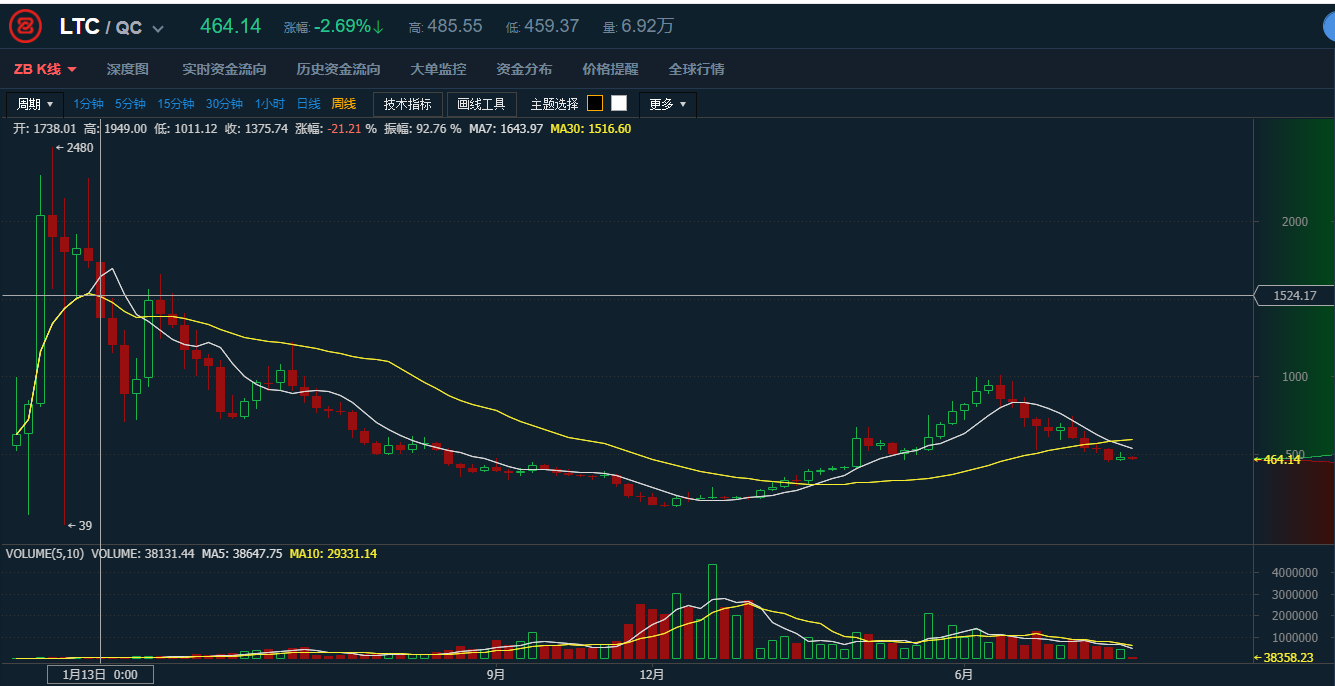Switch to the 深度图 tab
This screenshot has height=686, width=1335.
pyautogui.click(x=127, y=69)
